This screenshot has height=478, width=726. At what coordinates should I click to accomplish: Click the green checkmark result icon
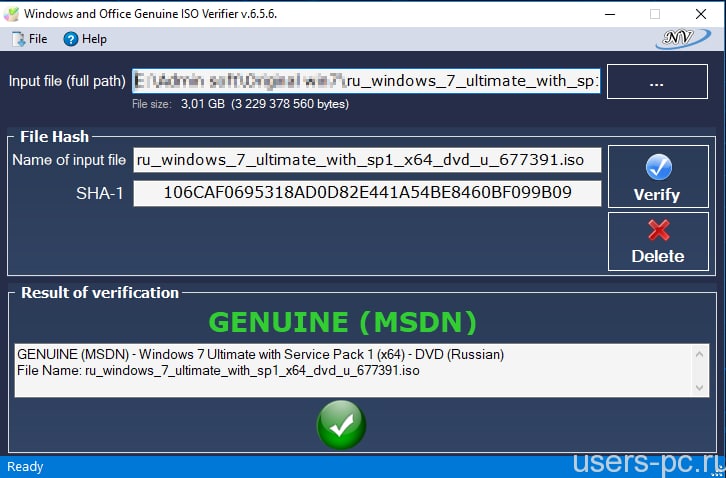click(341, 425)
